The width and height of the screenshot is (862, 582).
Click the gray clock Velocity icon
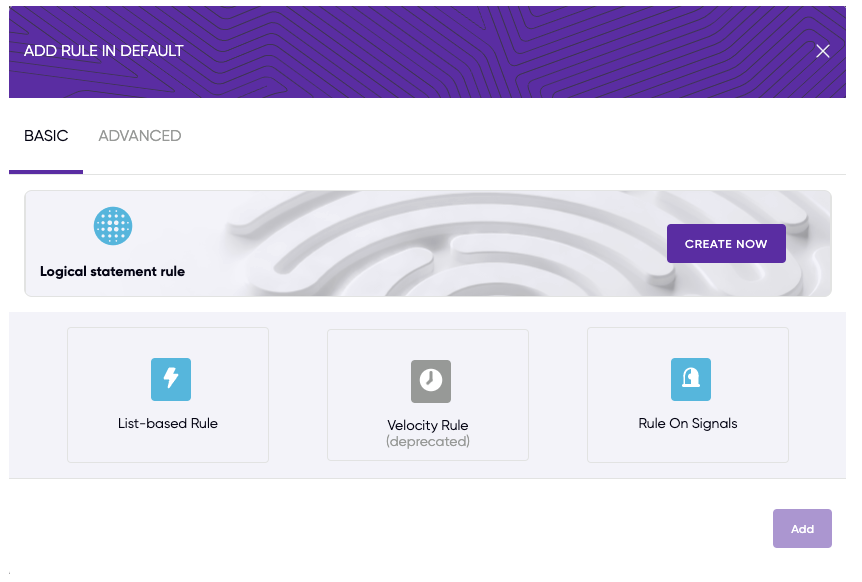pos(431,381)
